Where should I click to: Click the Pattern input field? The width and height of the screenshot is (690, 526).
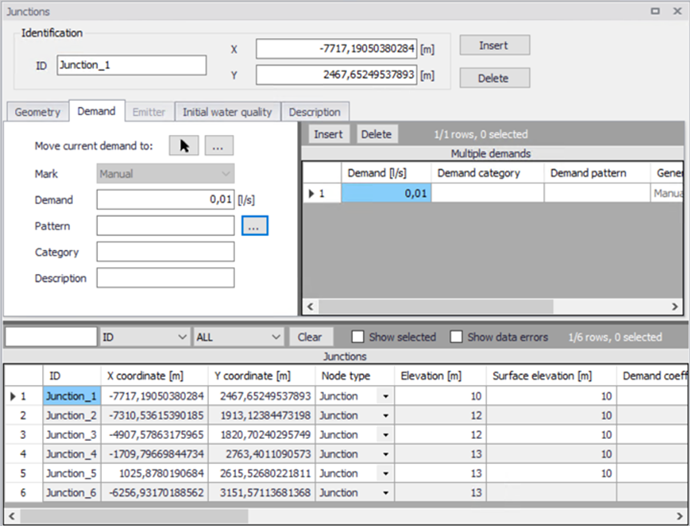point(165,226)
